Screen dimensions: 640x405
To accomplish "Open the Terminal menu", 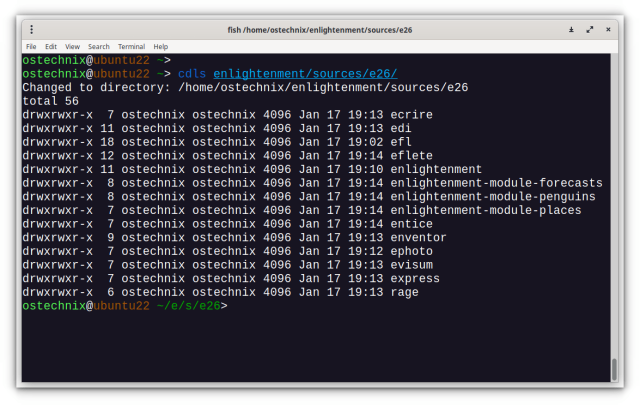I will click(131, 47).
